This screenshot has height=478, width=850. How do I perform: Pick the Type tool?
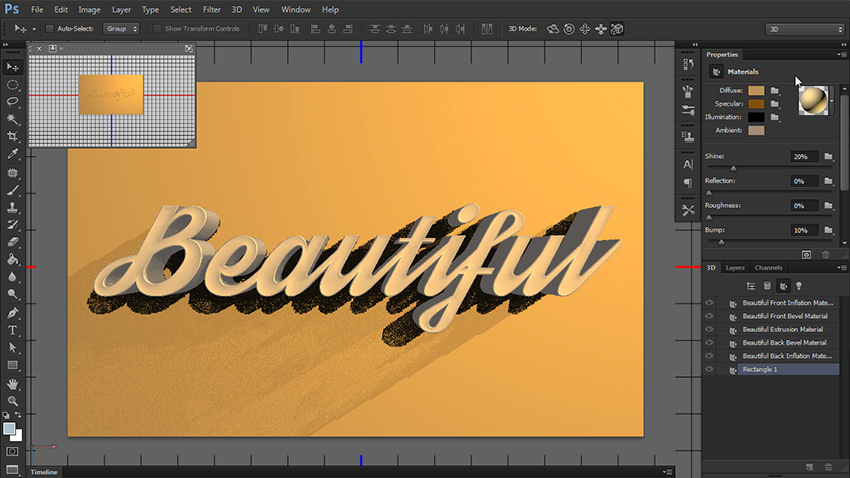click(13, 329)
